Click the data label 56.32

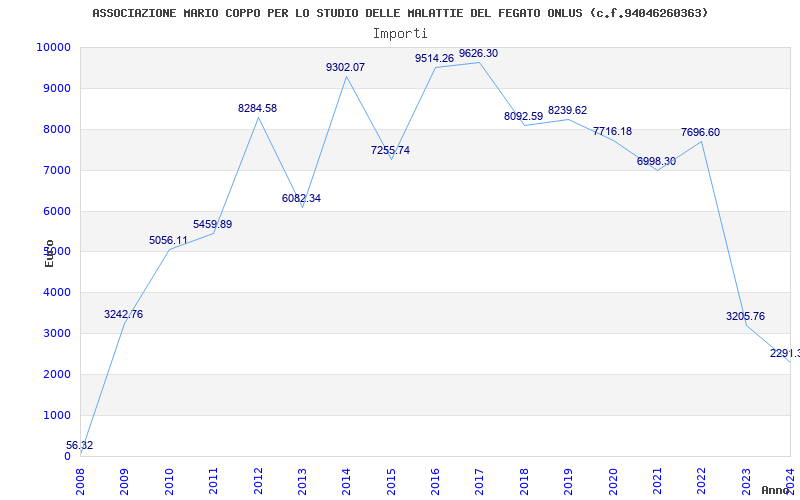pos(80,445)
